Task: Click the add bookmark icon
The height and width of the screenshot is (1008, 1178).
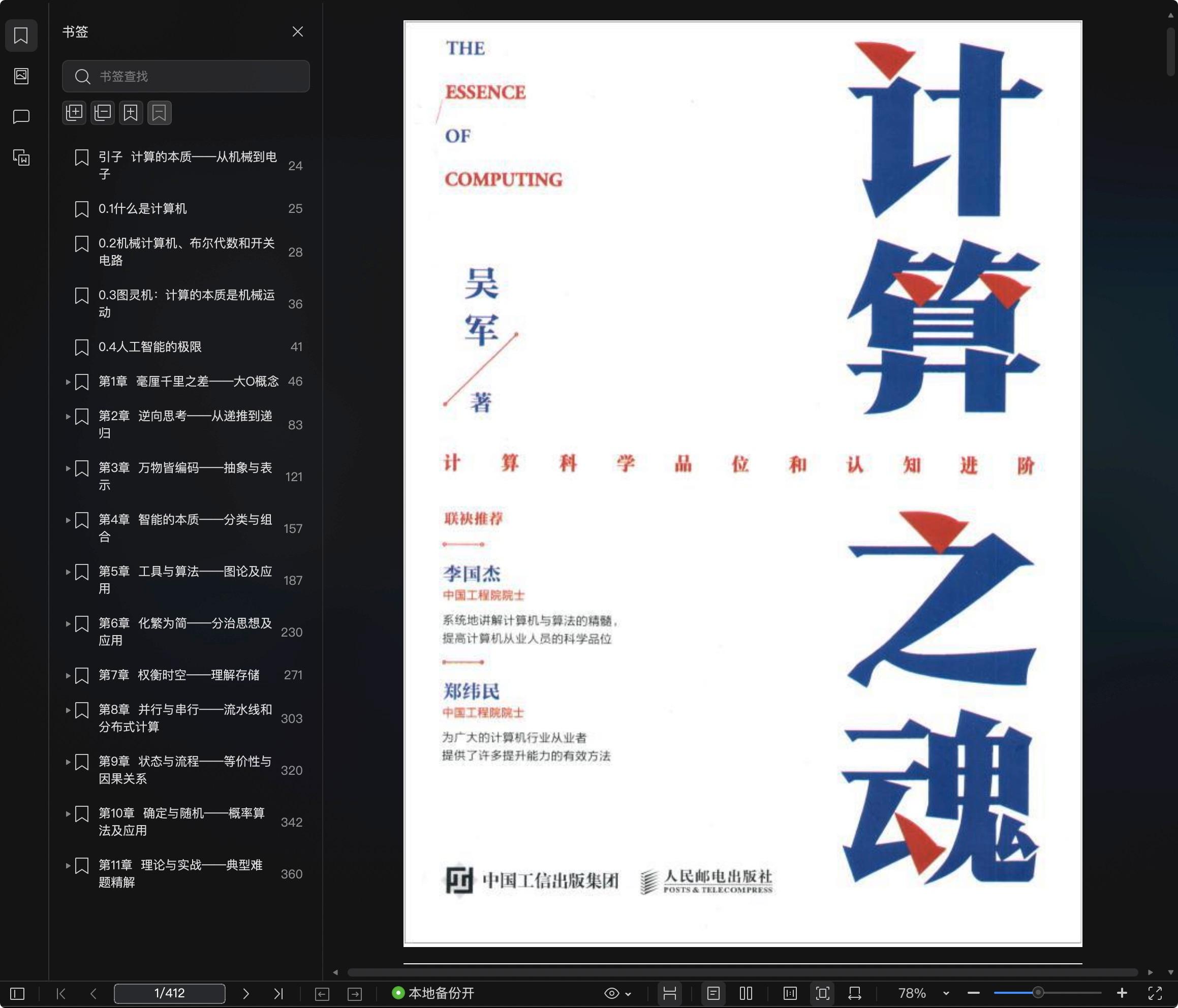Action: 131,113
